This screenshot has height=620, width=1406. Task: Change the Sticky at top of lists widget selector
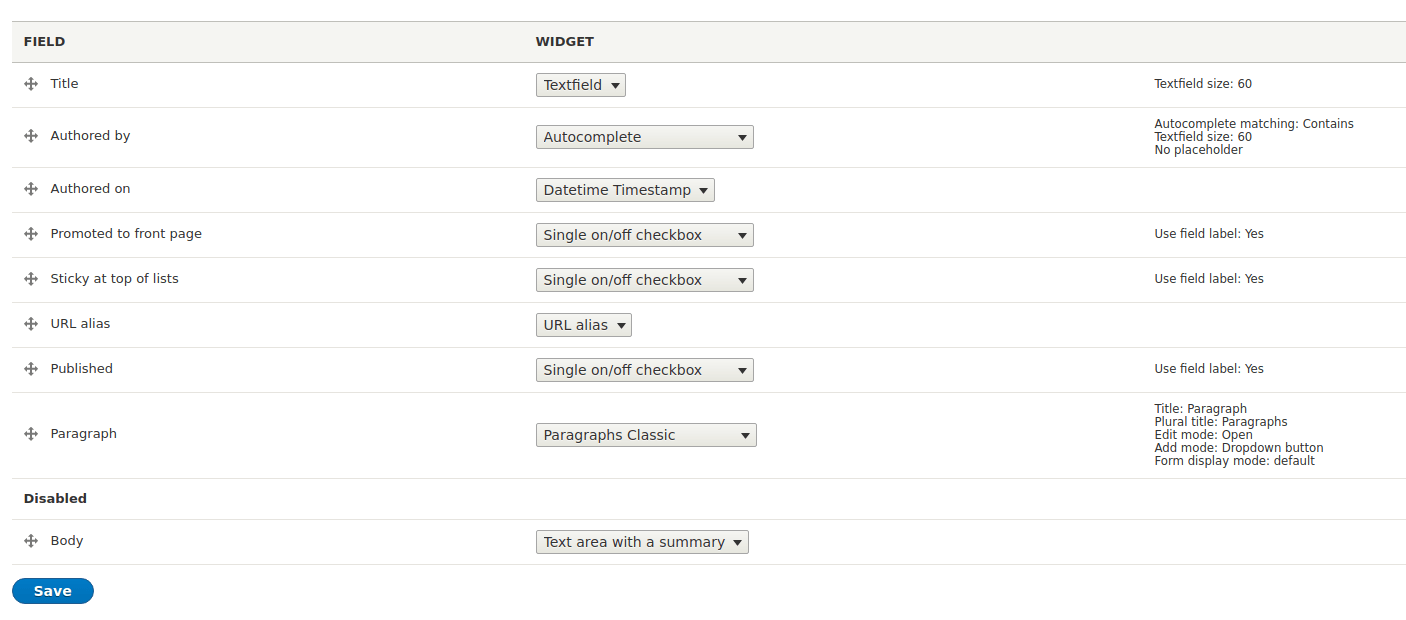click(x=644, y=279)
